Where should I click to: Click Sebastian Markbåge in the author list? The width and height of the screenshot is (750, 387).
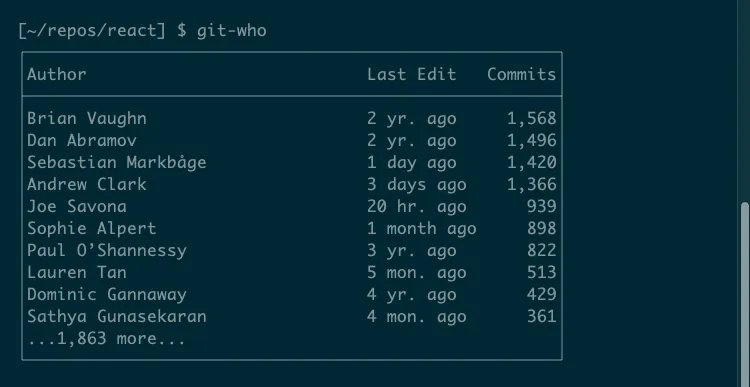[x=117, y=163]
